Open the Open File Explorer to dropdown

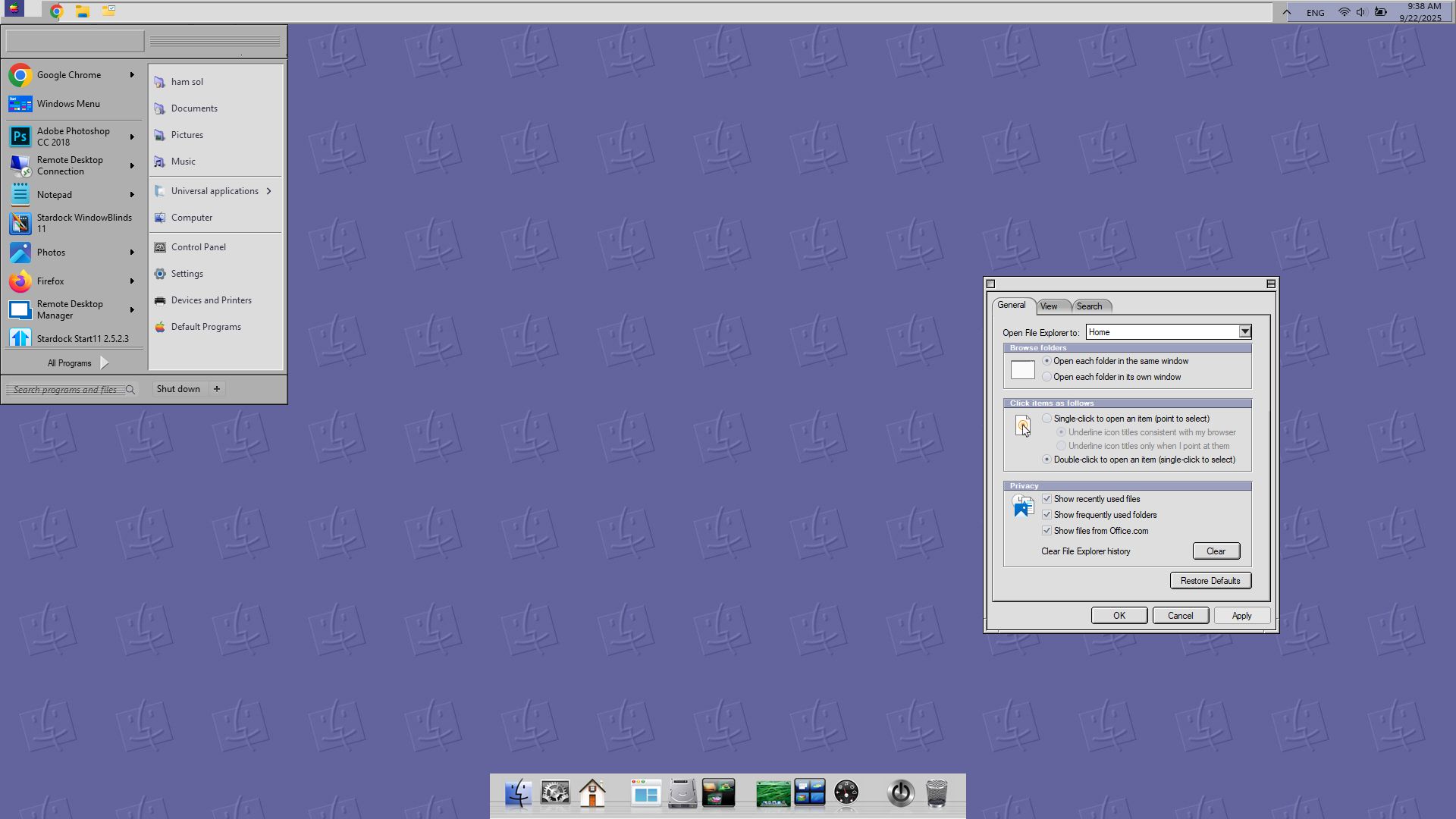pos(1244,331)
